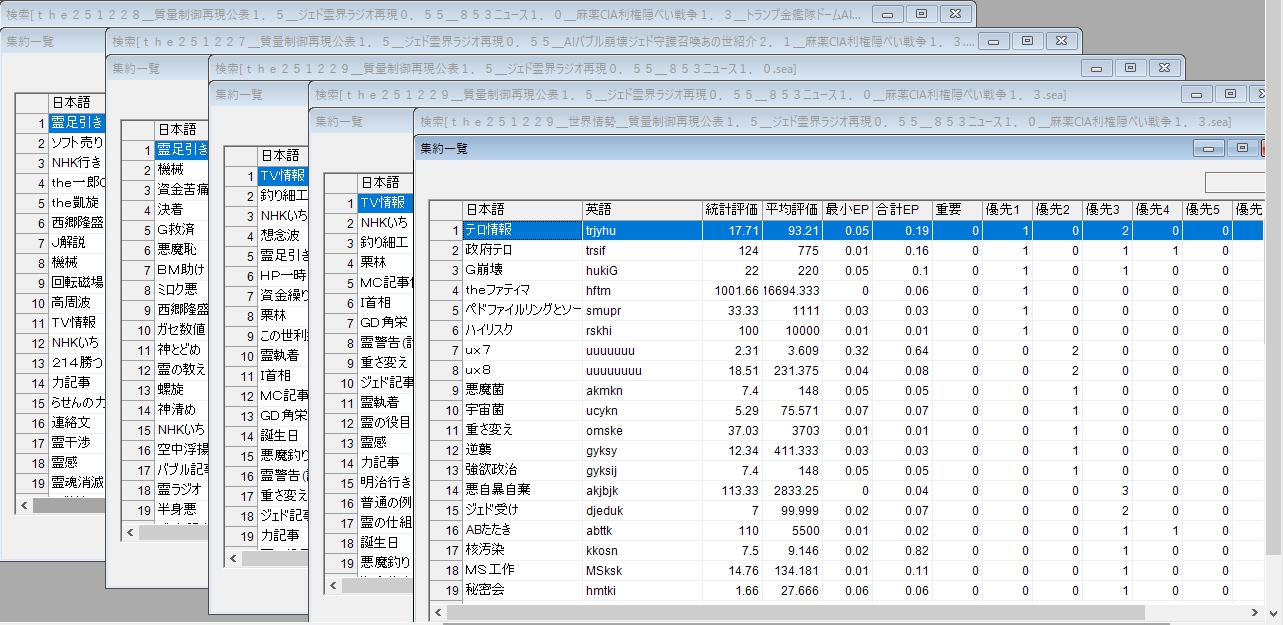Viewport: 1283px width, 625px height.
Task: Maximize the the251227 search window
Action: coord(1027,41)
